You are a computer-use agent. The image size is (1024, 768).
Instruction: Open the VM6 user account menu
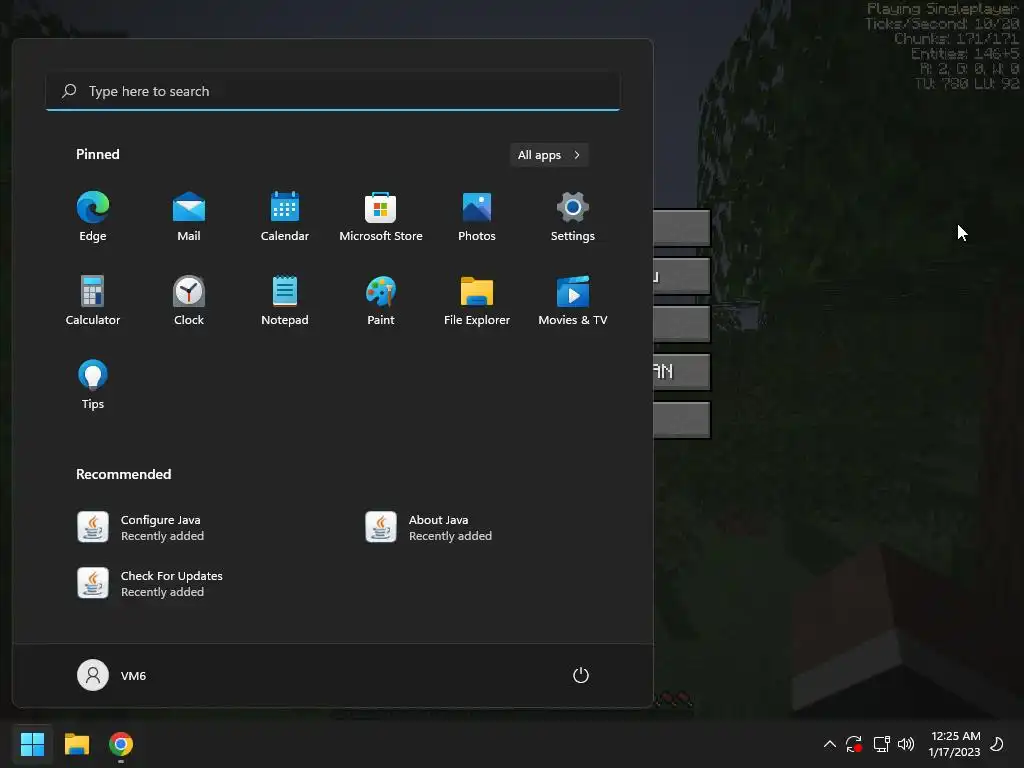coord(112,675)
